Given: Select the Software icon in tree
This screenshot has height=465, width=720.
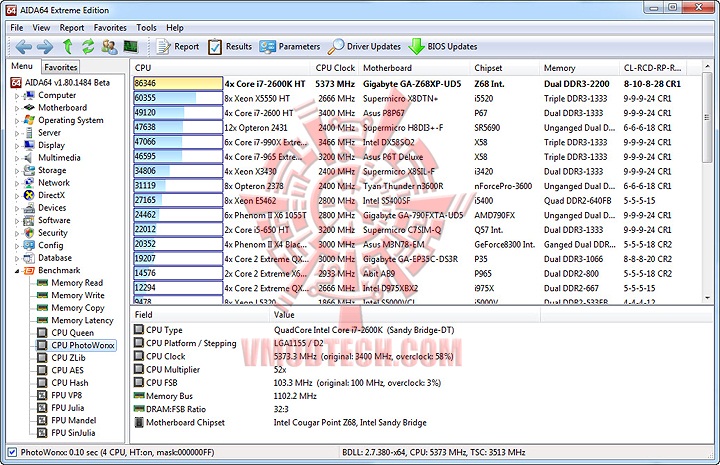Looking at the screenshot, I should coord(29,220).
